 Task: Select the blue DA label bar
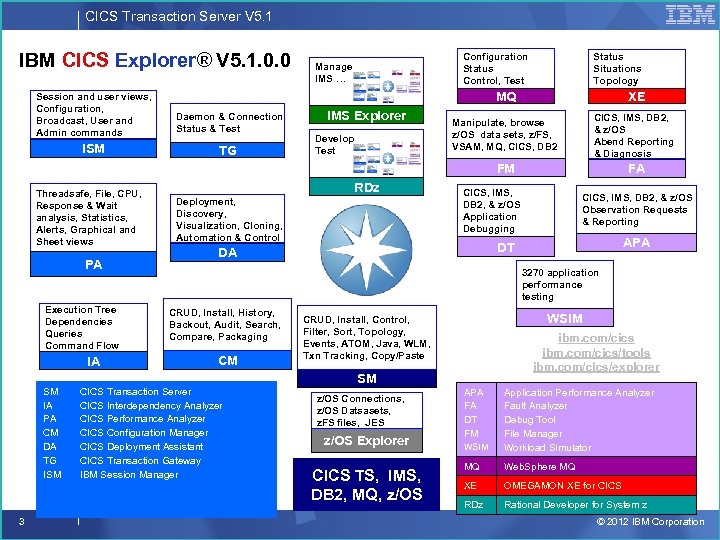[227, 252]
